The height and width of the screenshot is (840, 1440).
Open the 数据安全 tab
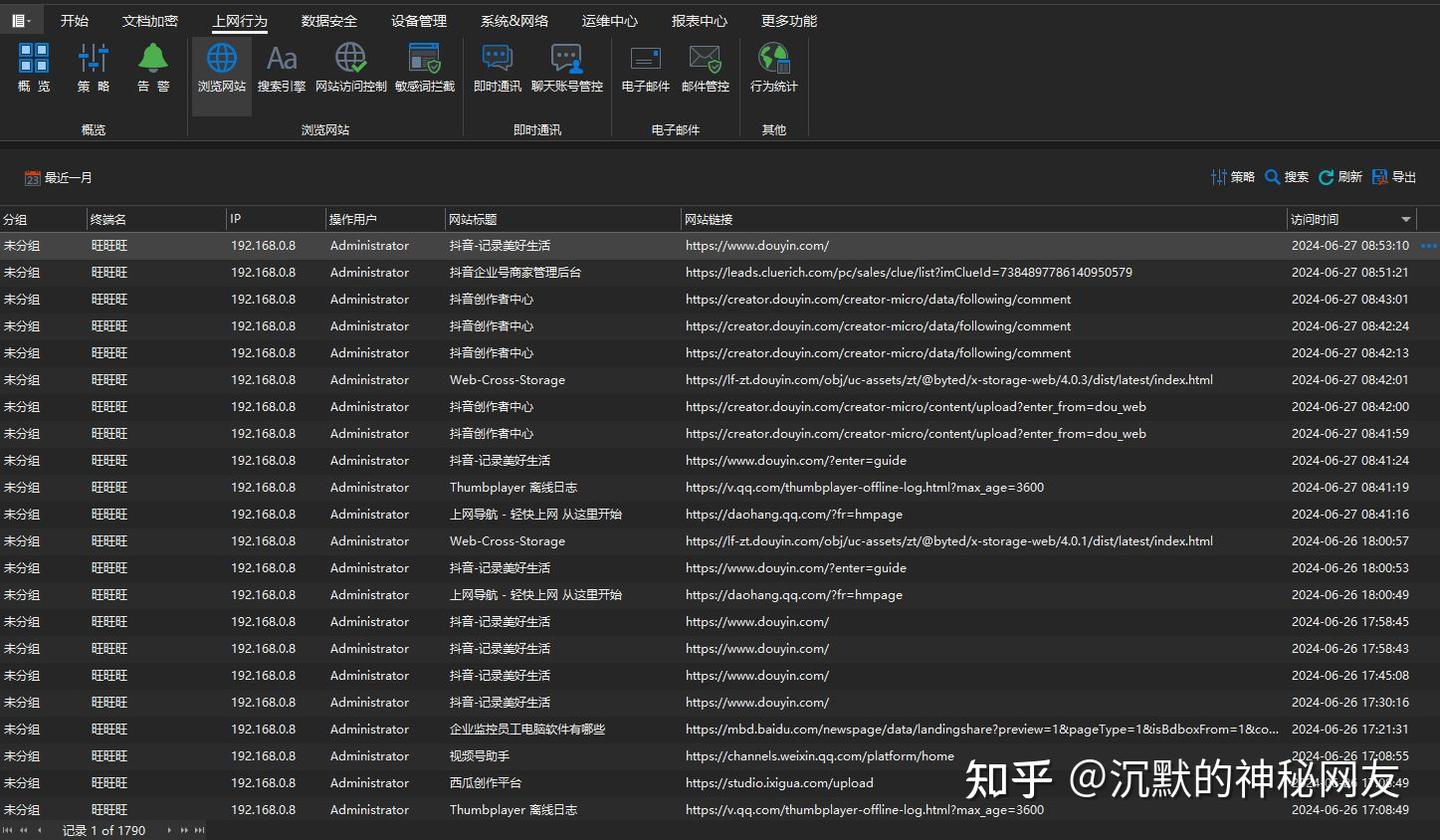(329, 21)
